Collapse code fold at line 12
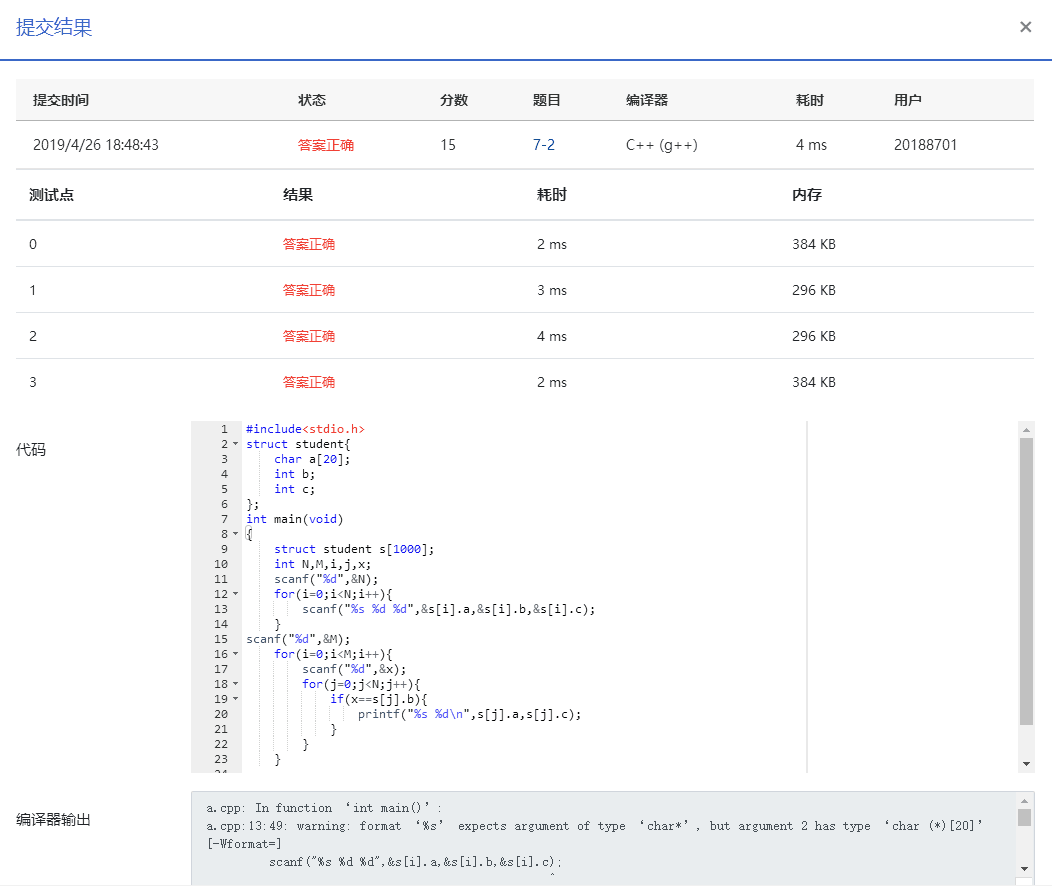1052x886 pixels. [235, 594]
